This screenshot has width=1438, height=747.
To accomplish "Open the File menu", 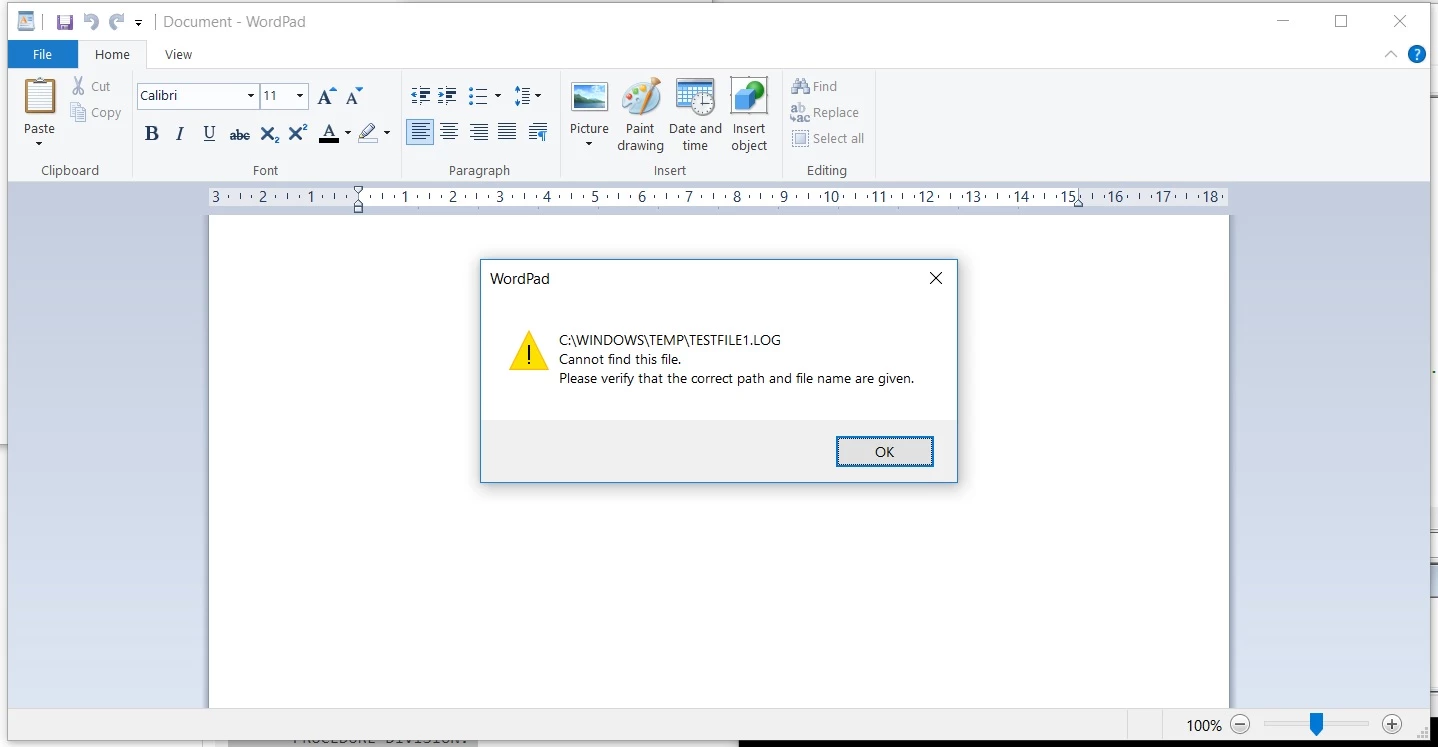I will (x=42, y=54).
